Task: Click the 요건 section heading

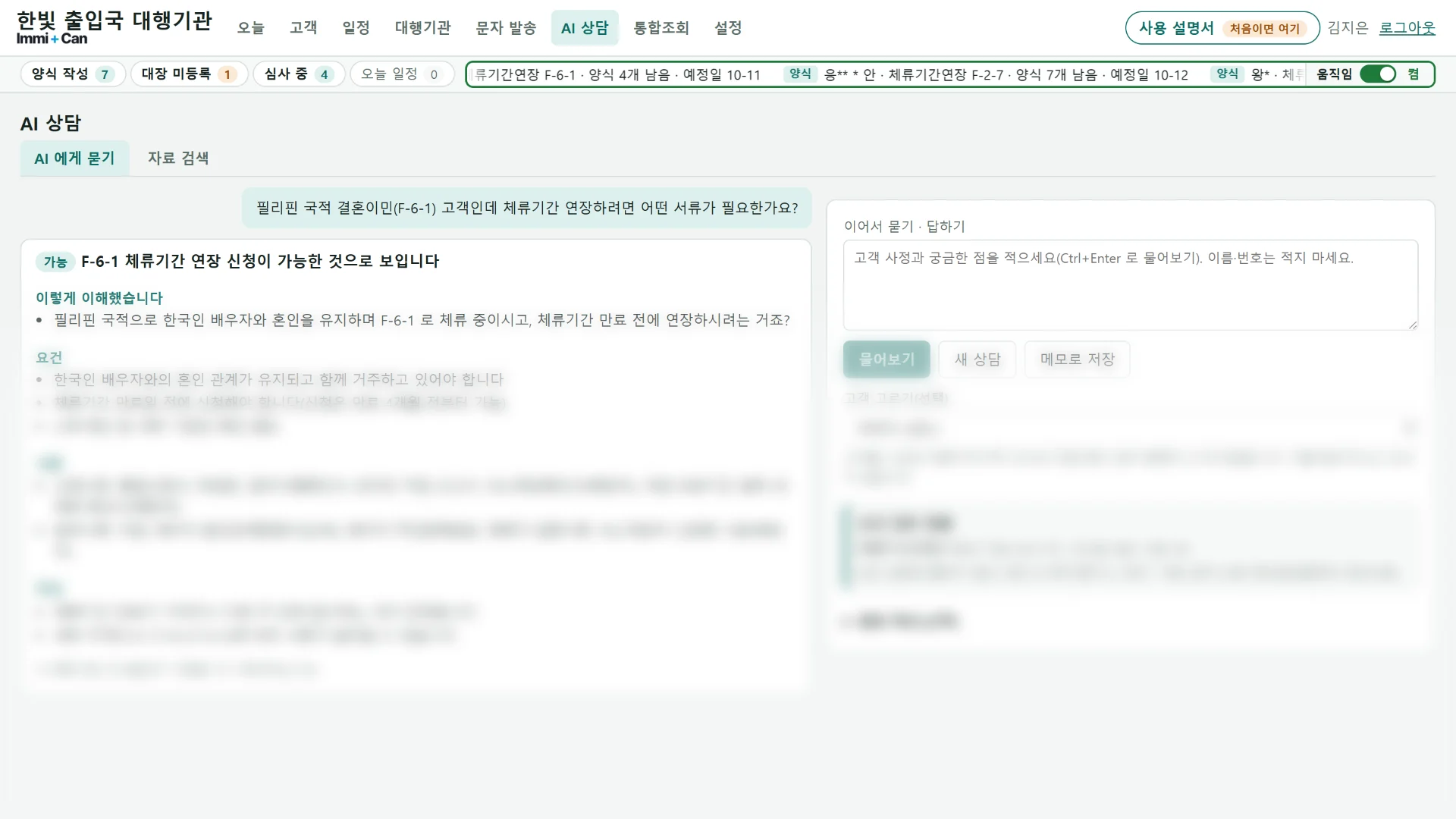Action: tap(49, 357)
